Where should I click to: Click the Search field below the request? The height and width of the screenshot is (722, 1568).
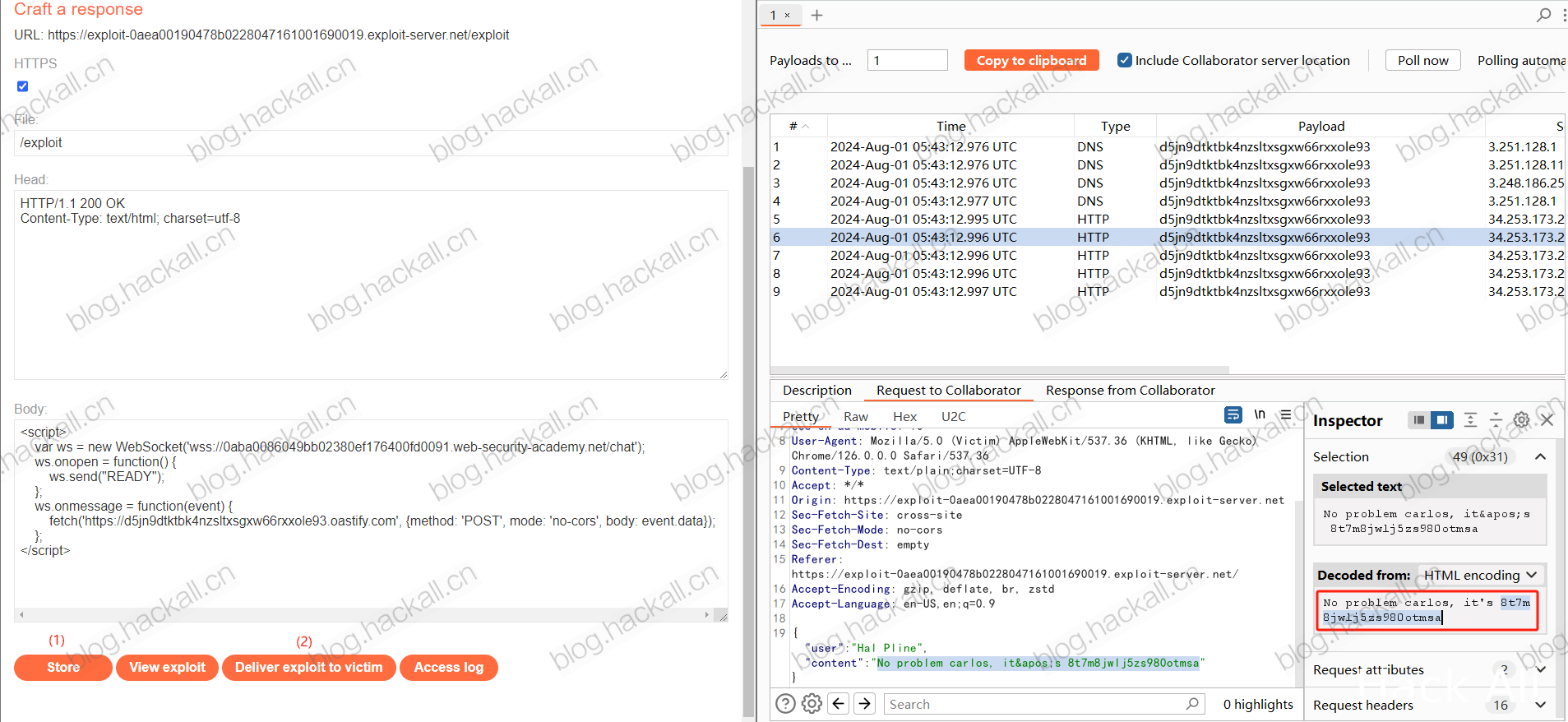pyautogui.click(x=1044, y=704)
